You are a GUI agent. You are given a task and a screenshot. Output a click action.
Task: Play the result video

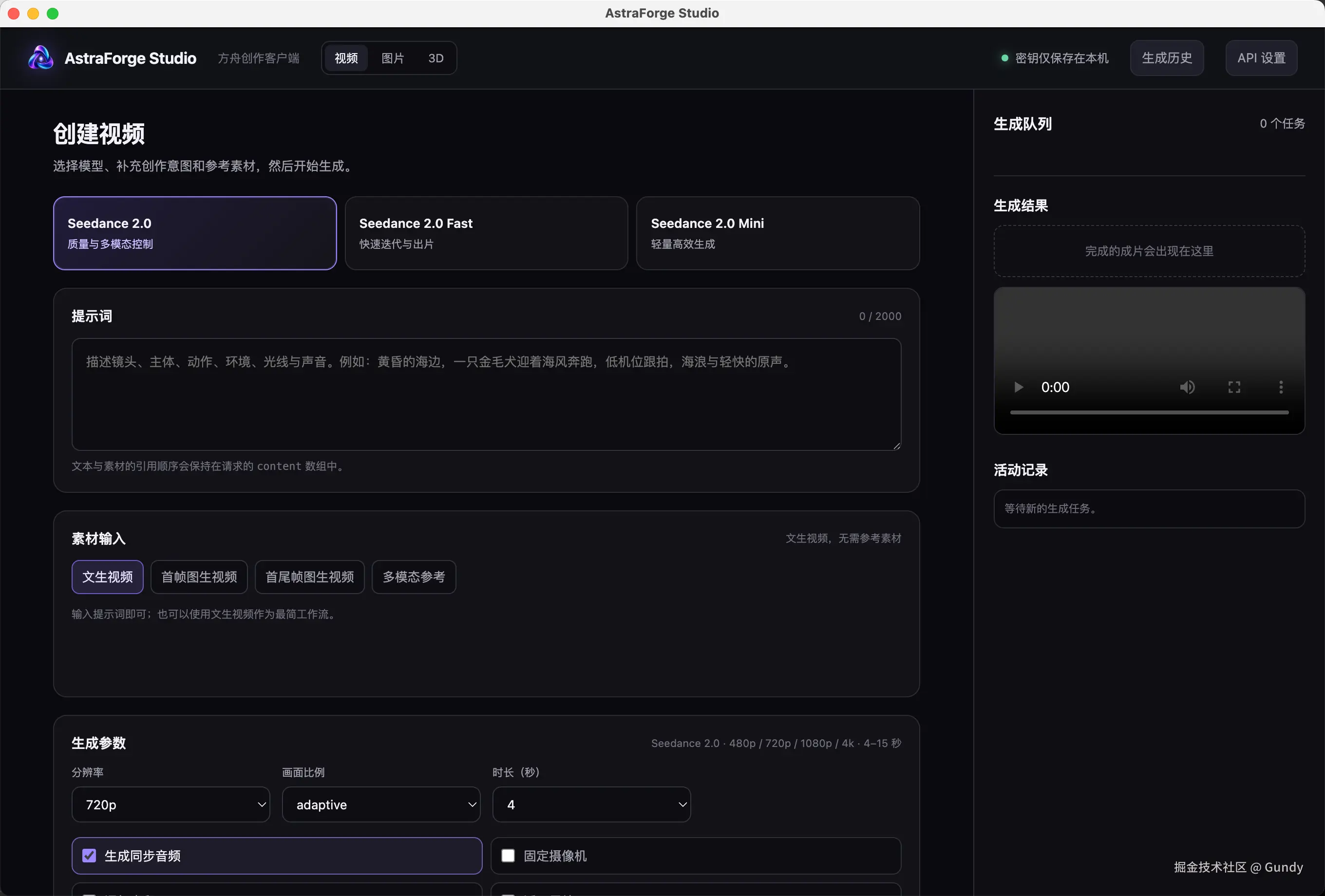coord(1018,388)
